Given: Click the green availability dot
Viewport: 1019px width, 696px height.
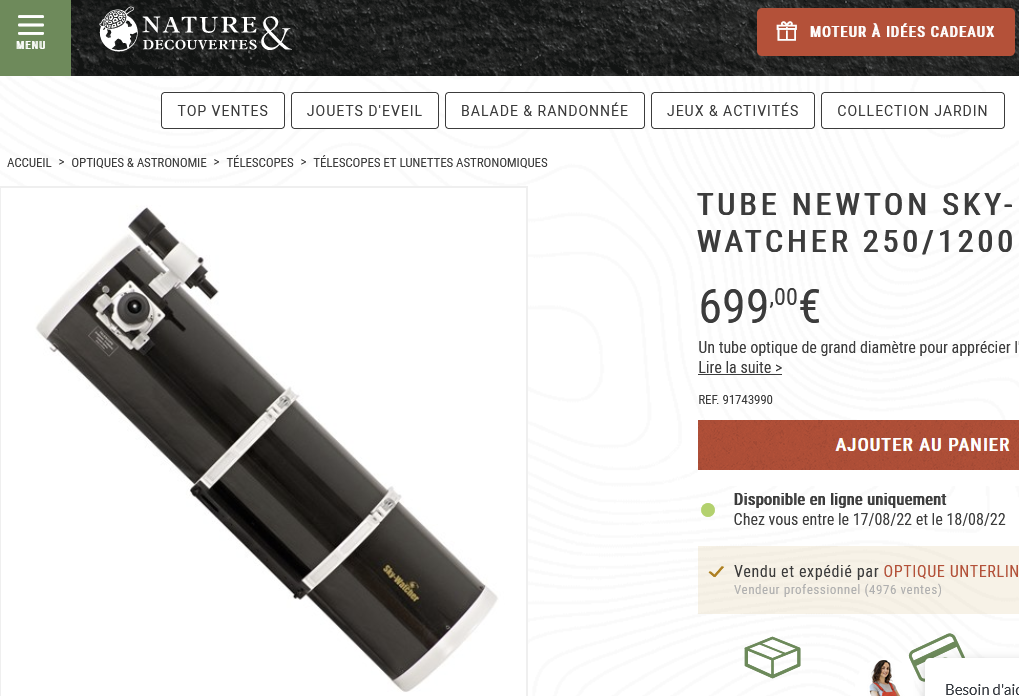Looking at the screenshot, I should (x=708, y=510).
